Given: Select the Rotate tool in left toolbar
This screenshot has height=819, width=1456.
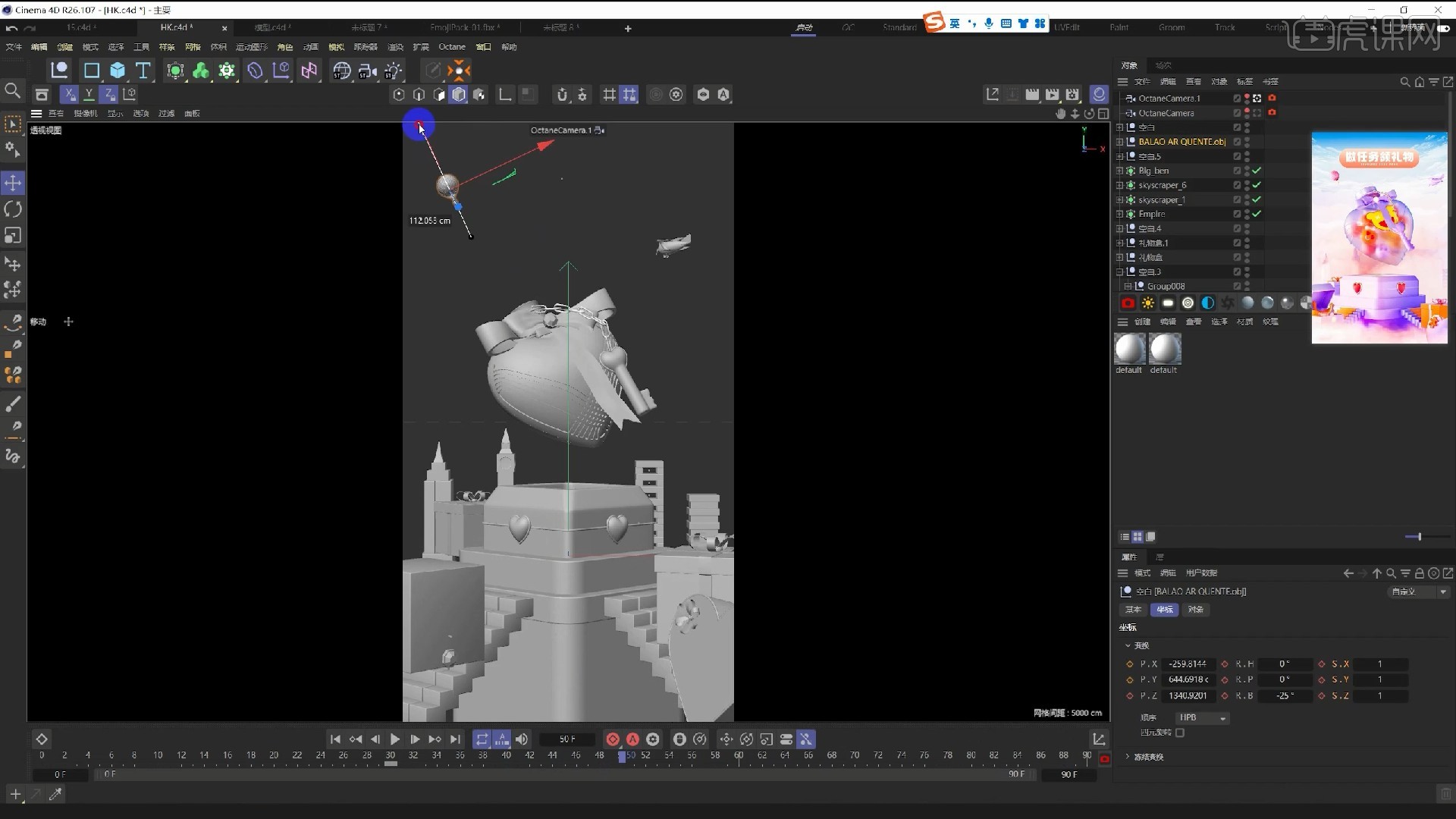Looking at the screenshot, I should (x=13, y=209).
